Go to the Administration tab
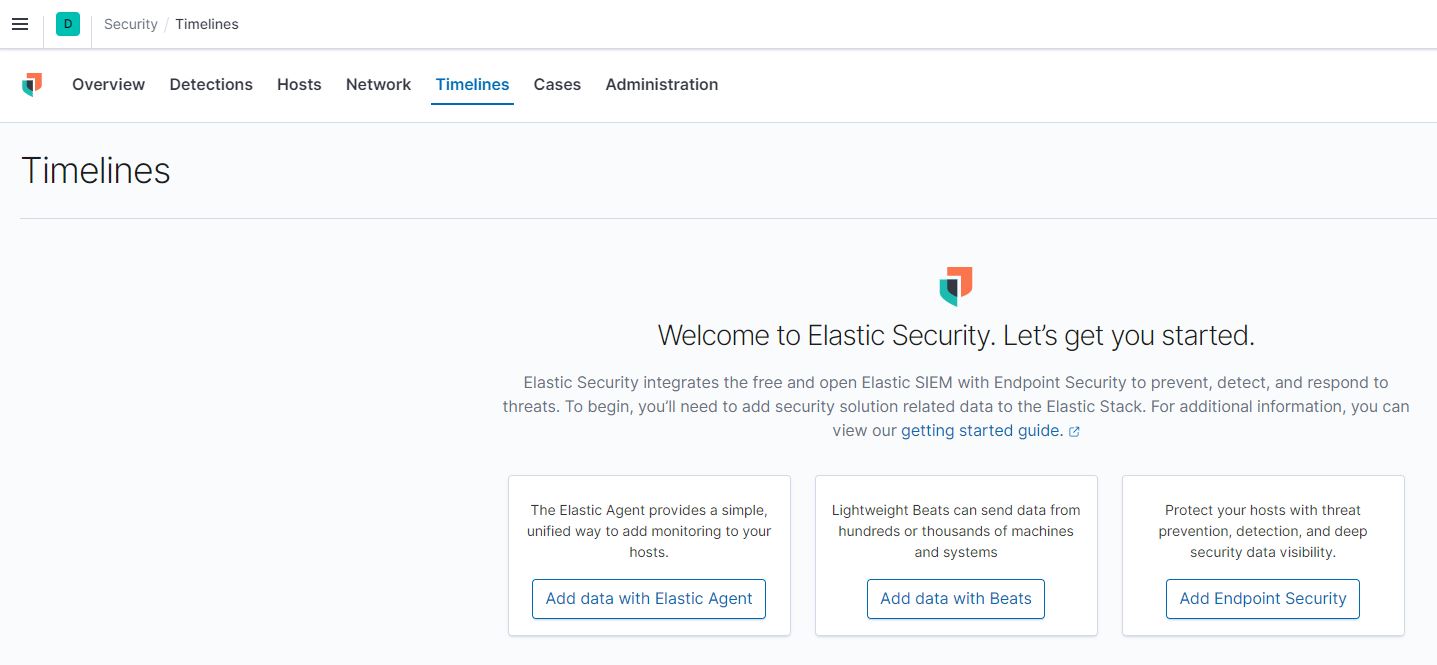This screenshot has width=1437, height=665. [x=661, y=85]
